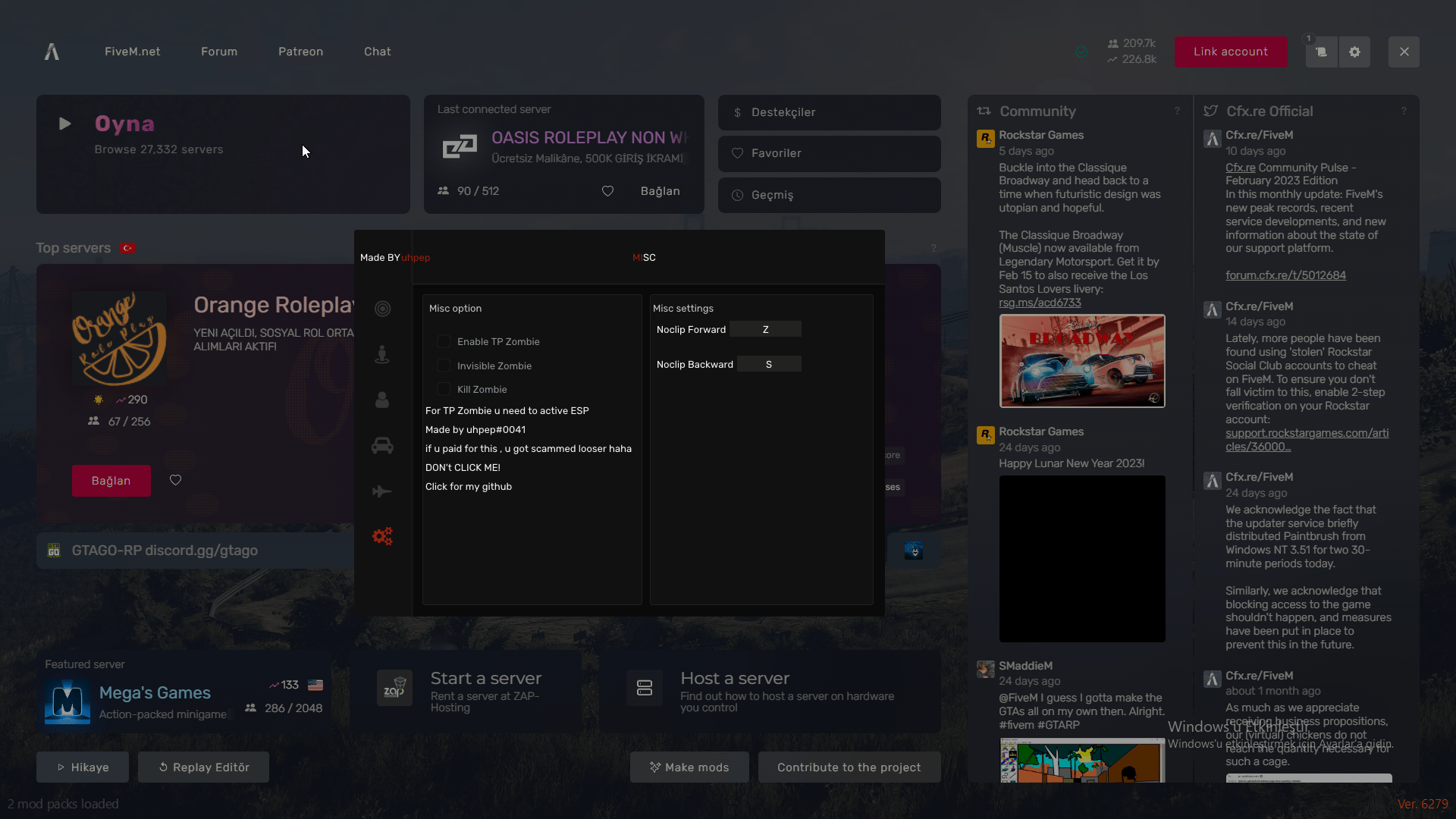This screenshot has width=1456, height=819.
Task: Open the Forum navigation item
Action: pos(219,52)
